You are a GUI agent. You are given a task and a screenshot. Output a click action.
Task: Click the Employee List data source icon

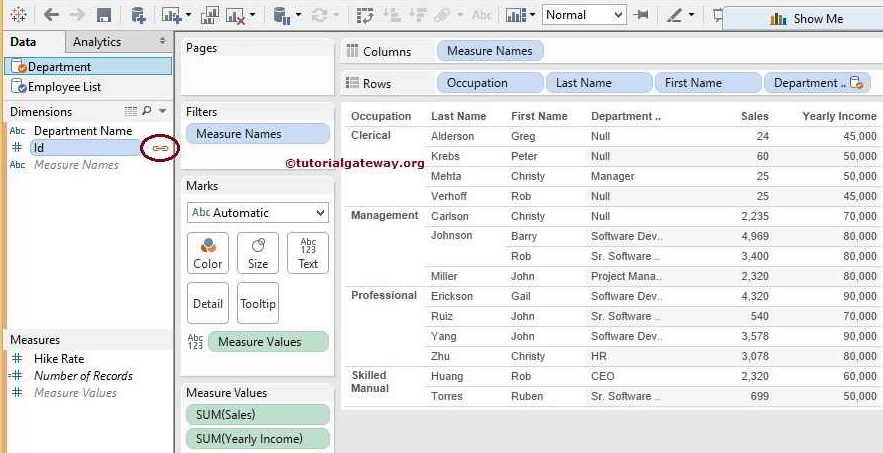coord(19,87)
